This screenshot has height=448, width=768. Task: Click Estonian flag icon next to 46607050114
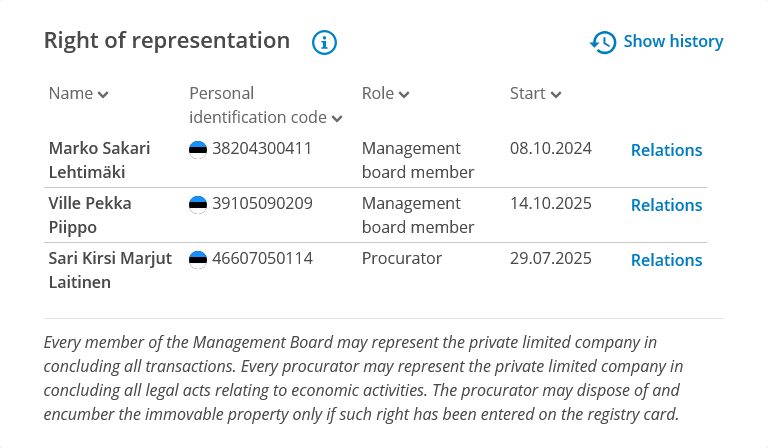(198, 259)
